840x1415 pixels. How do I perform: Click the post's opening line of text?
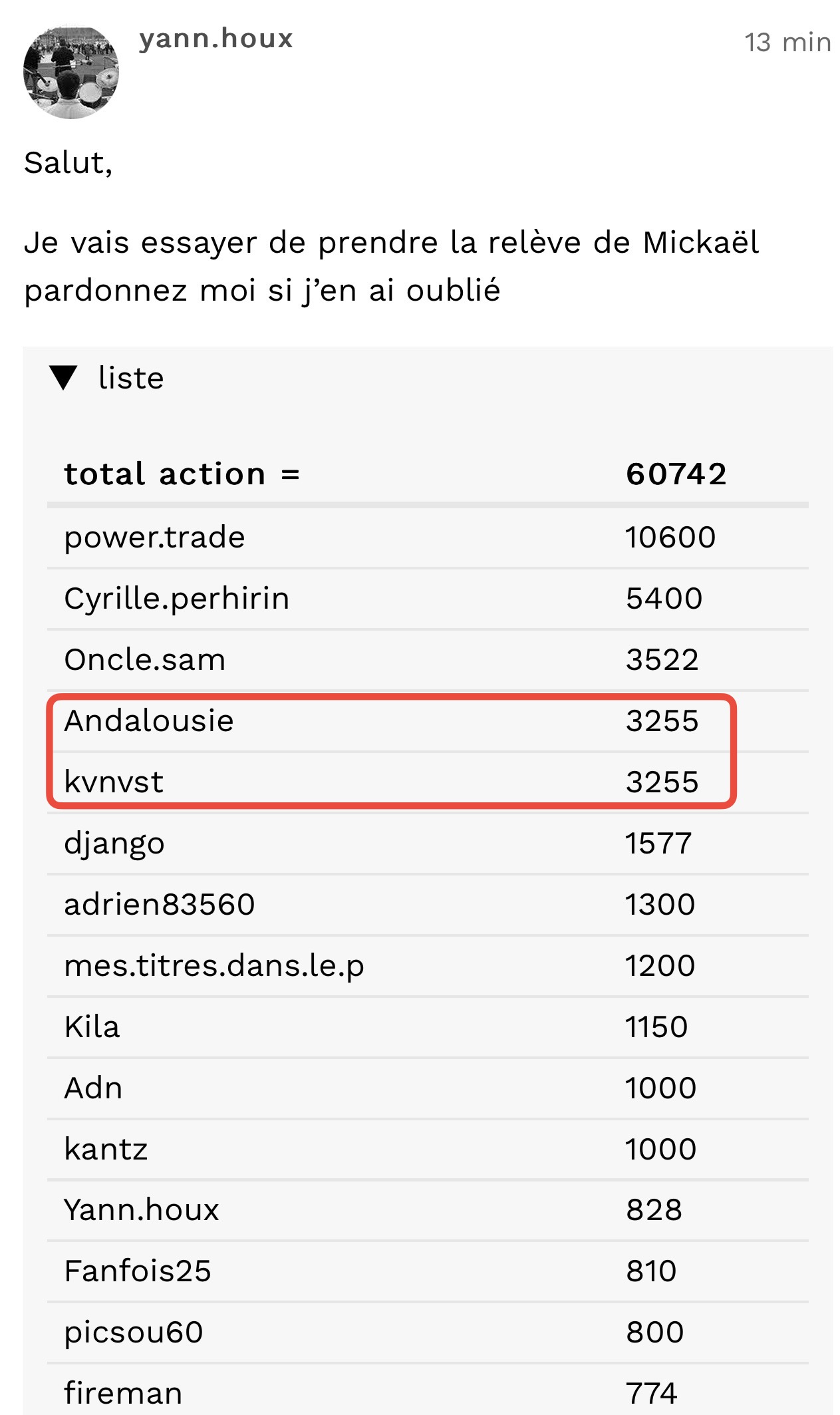69,163
